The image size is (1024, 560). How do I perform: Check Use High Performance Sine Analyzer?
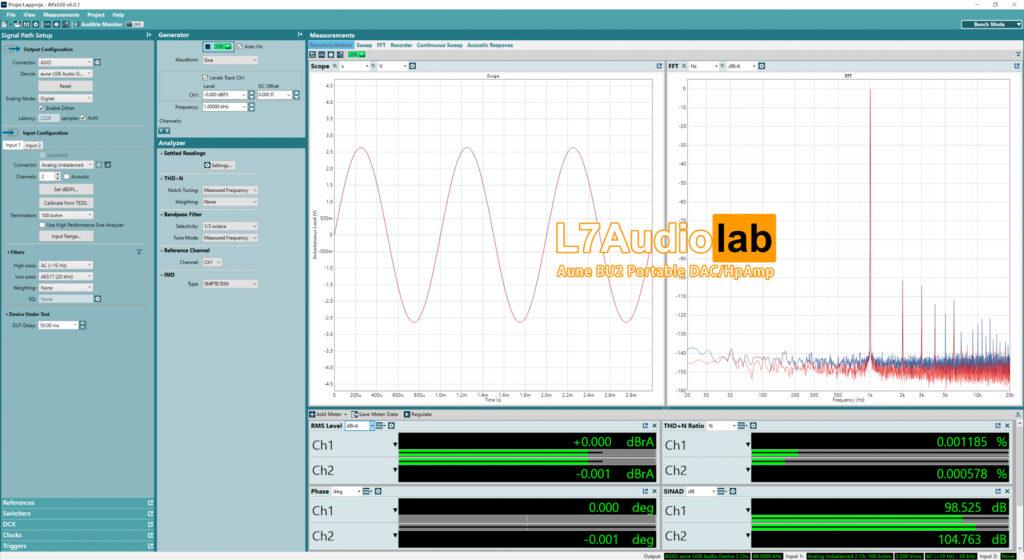[x=42, y=225]
